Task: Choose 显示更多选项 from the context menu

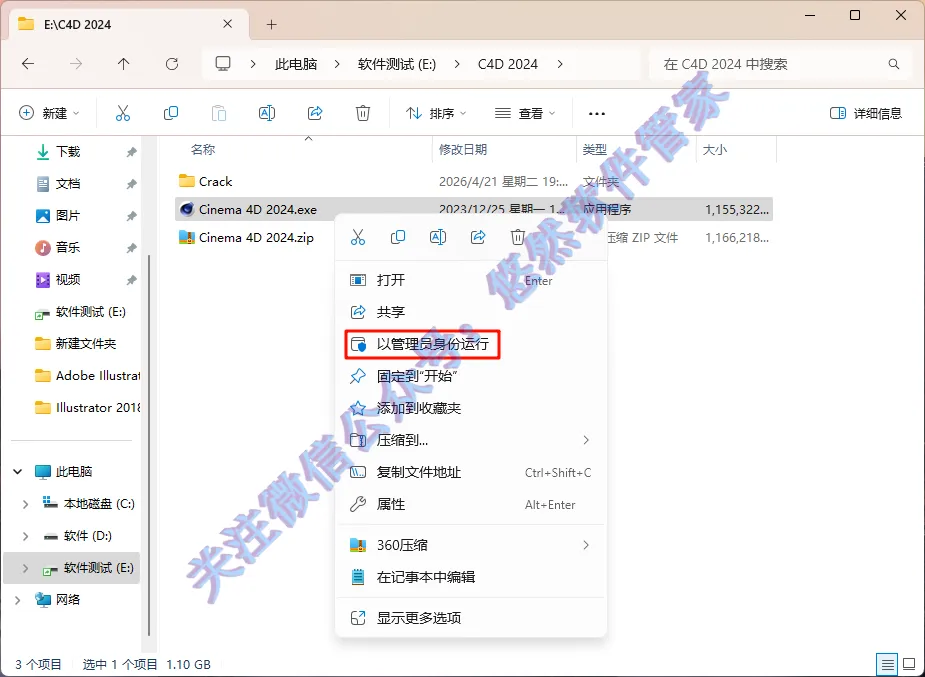Action: (x=470, y=618)
